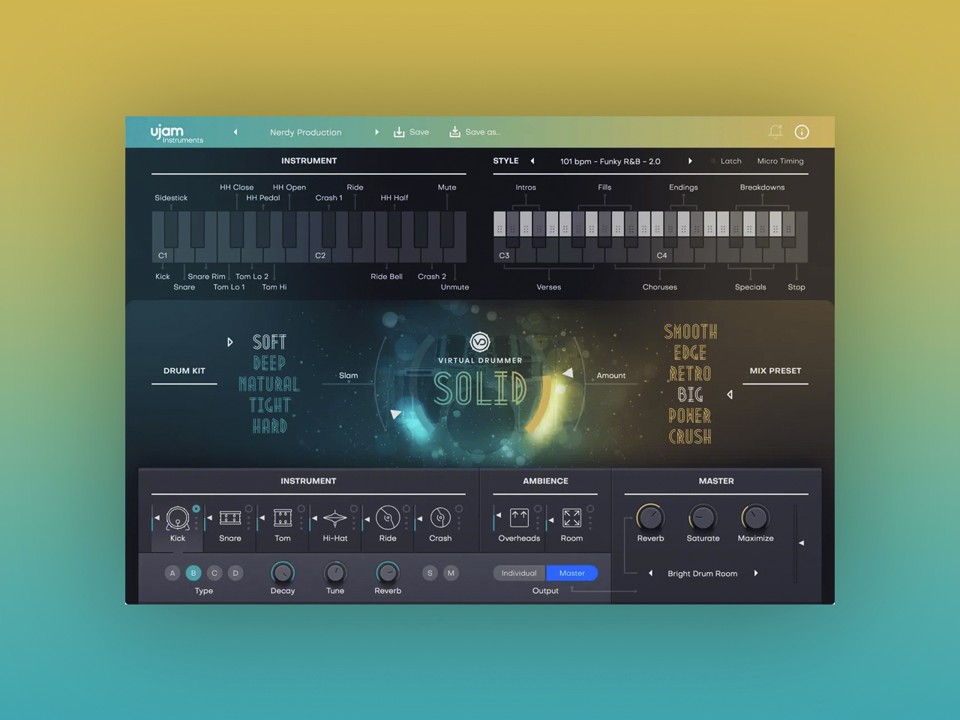The height and width of the screenshot is (720, 960).
Task: Select the Hi-Hat instrument icon
Action: pos(335,519)
